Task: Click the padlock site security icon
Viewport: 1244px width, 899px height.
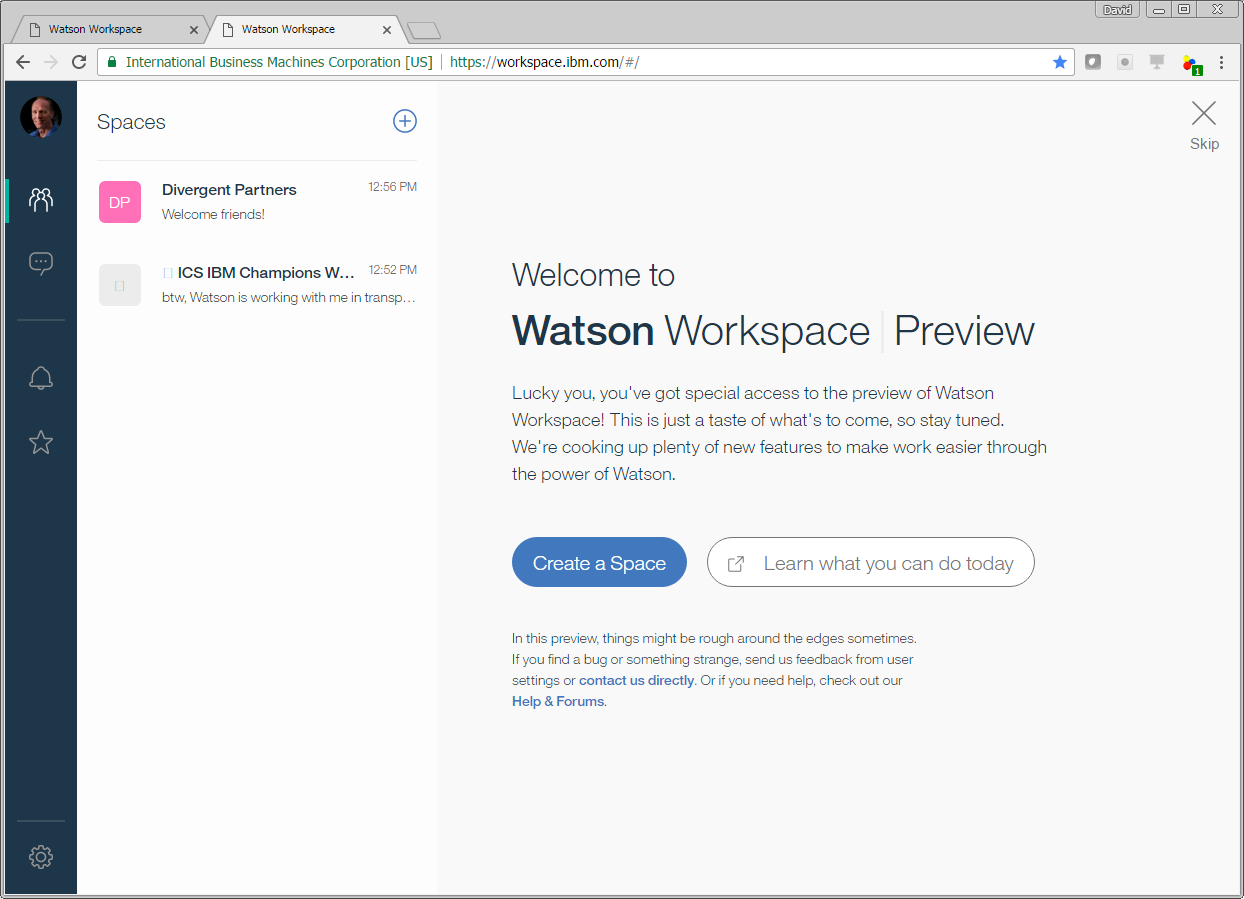Action: point(110,62)
